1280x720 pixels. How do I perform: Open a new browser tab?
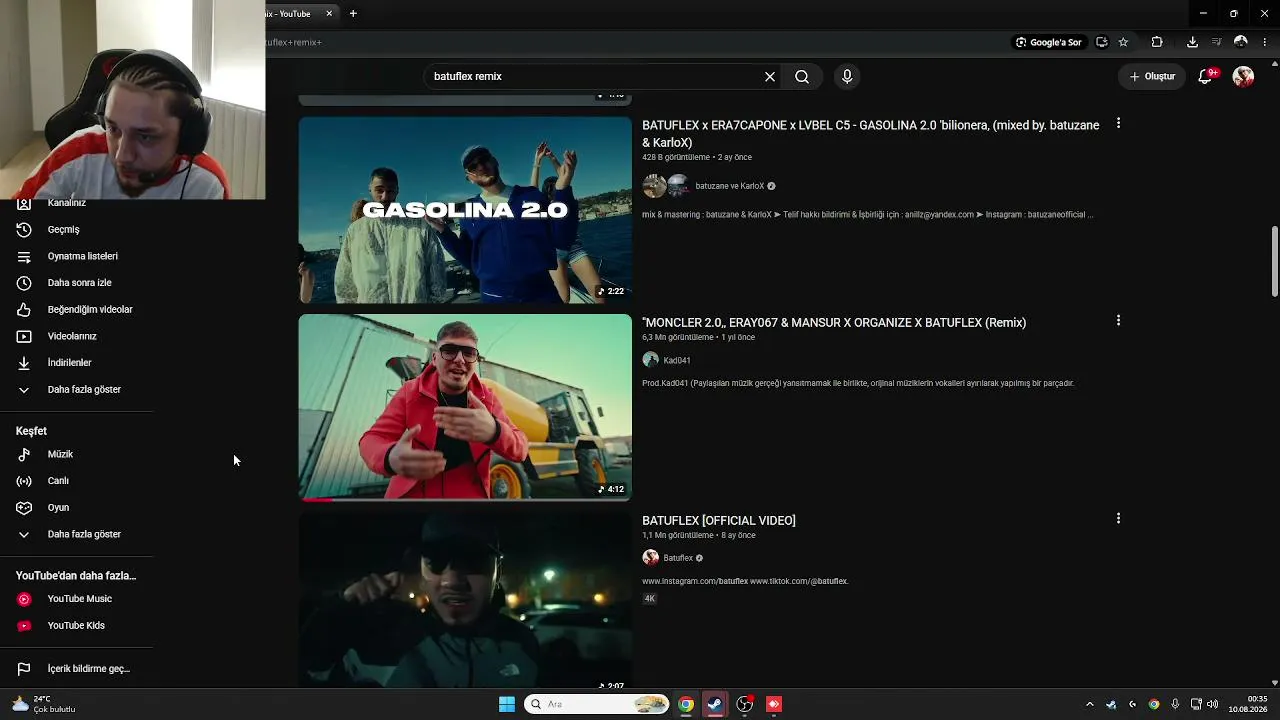(x=353, y=14)
